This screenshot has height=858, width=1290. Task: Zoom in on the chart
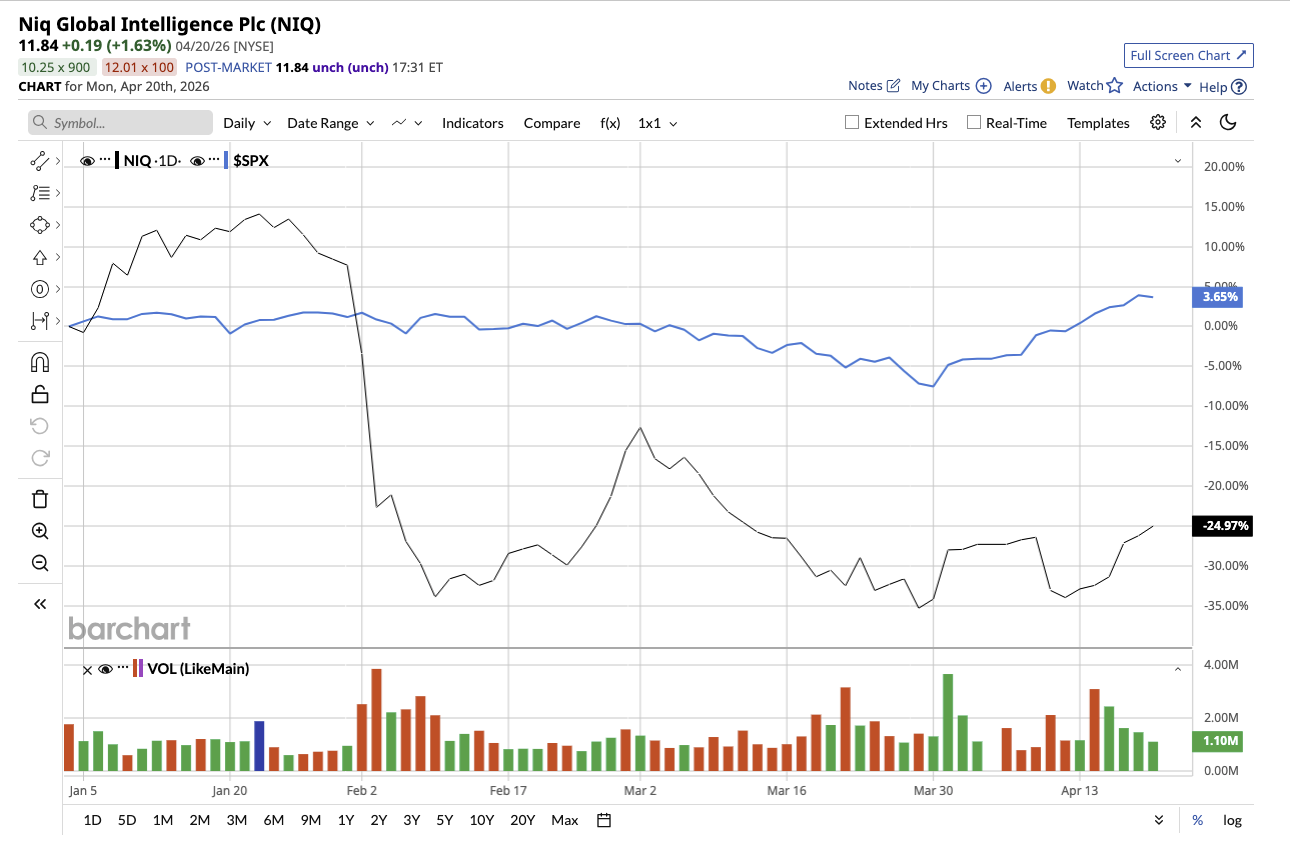(x=40, y=531)
